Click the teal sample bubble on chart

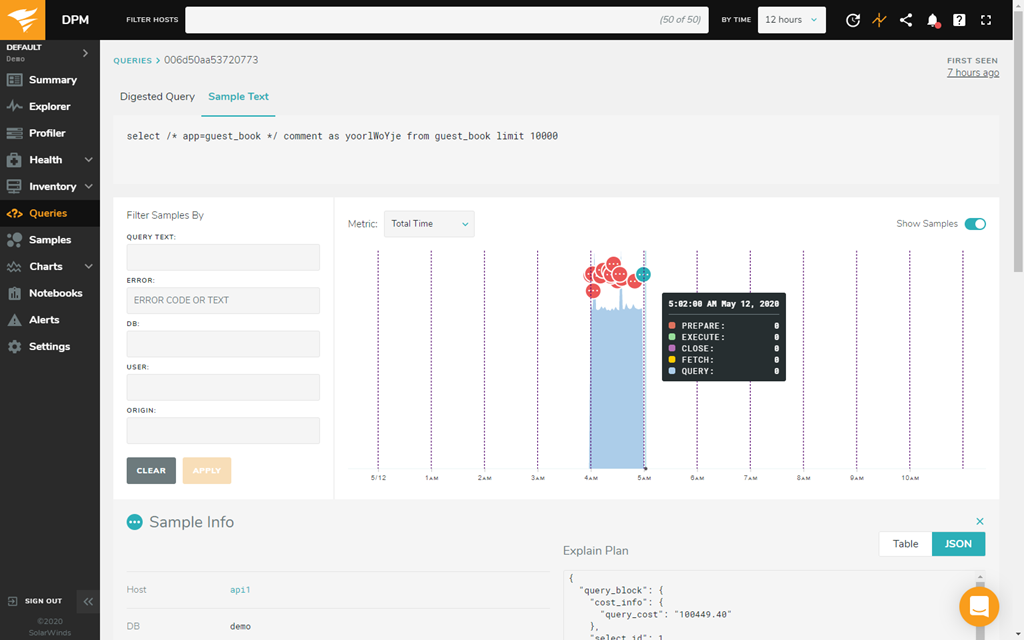tap(644, 274)
